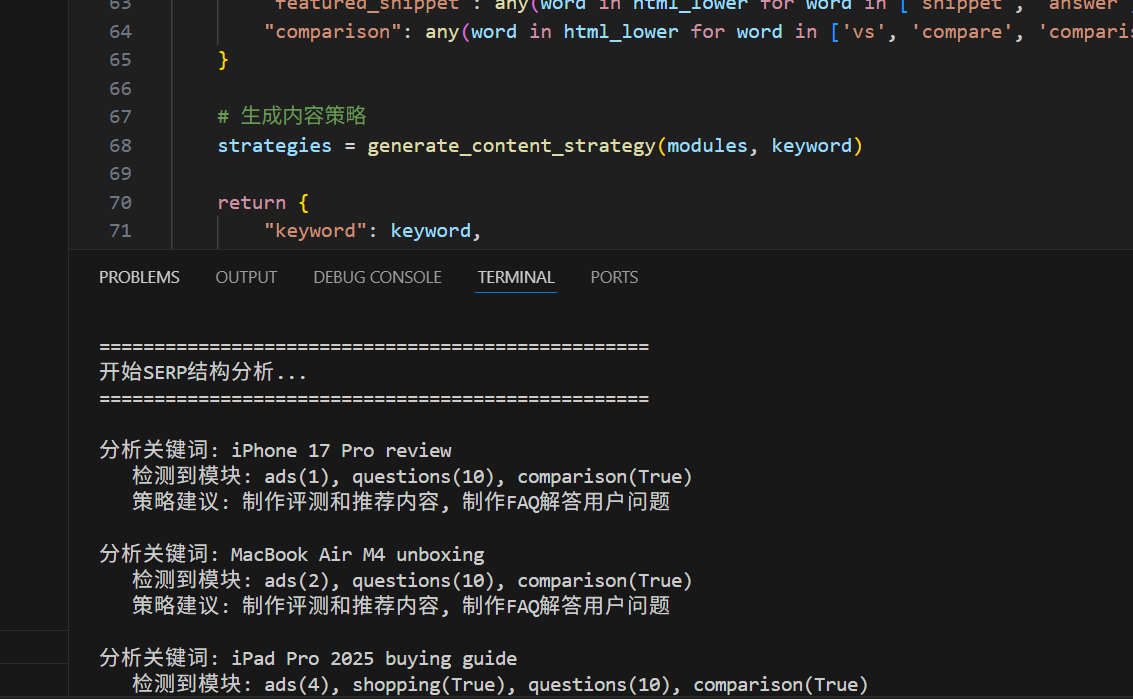
Task: Select line 66 via its line number
Action: click(120, 89)
